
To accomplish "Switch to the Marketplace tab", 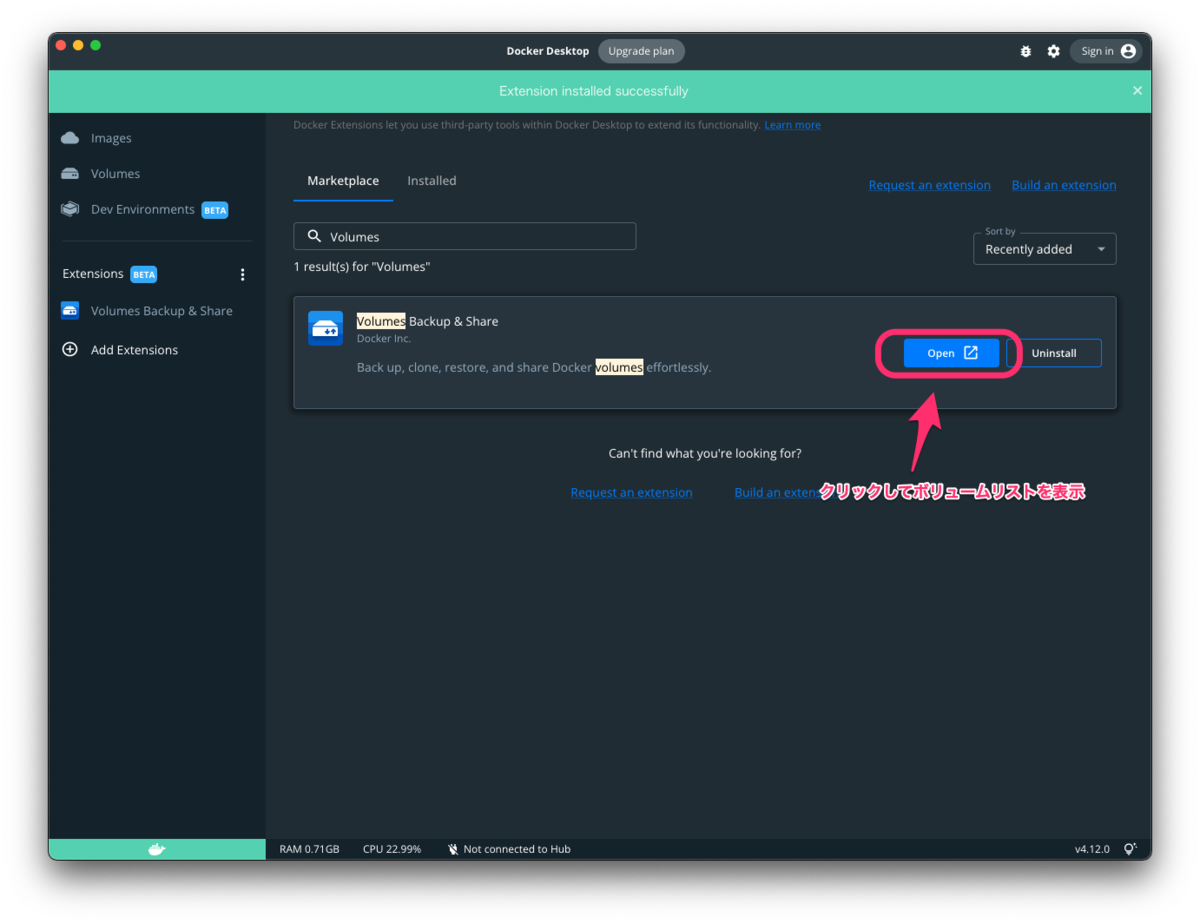I will pyautogui.click(x=343, y=181).
